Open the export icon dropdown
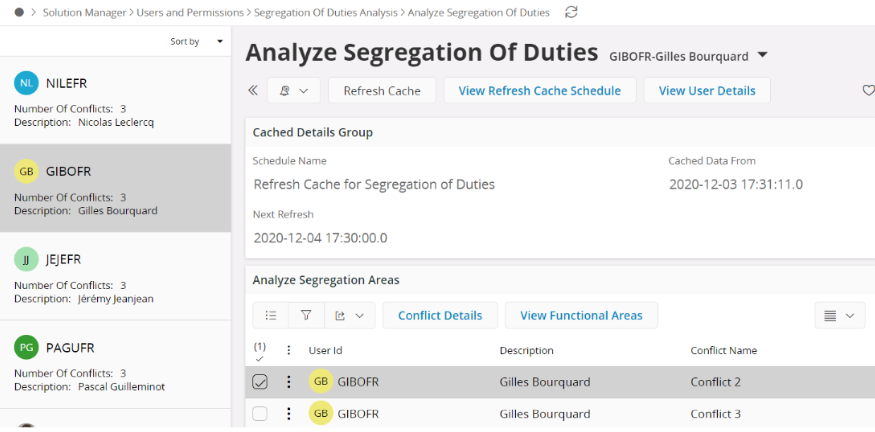Viewport: 875px width, 432px height. [x=349, y=315]
